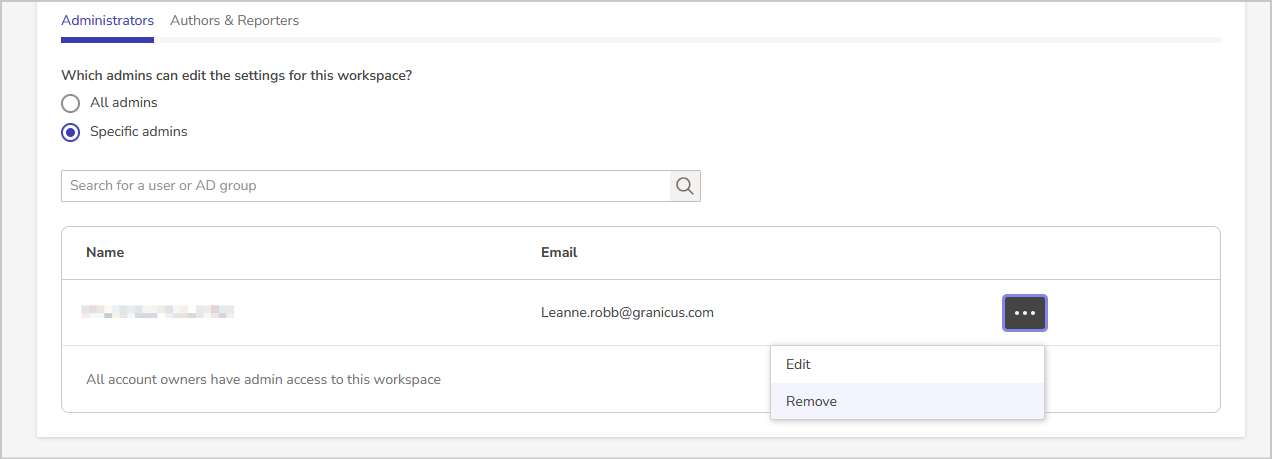Click the Leanne.robb@granicus.com email address

[x=627, y=312]
